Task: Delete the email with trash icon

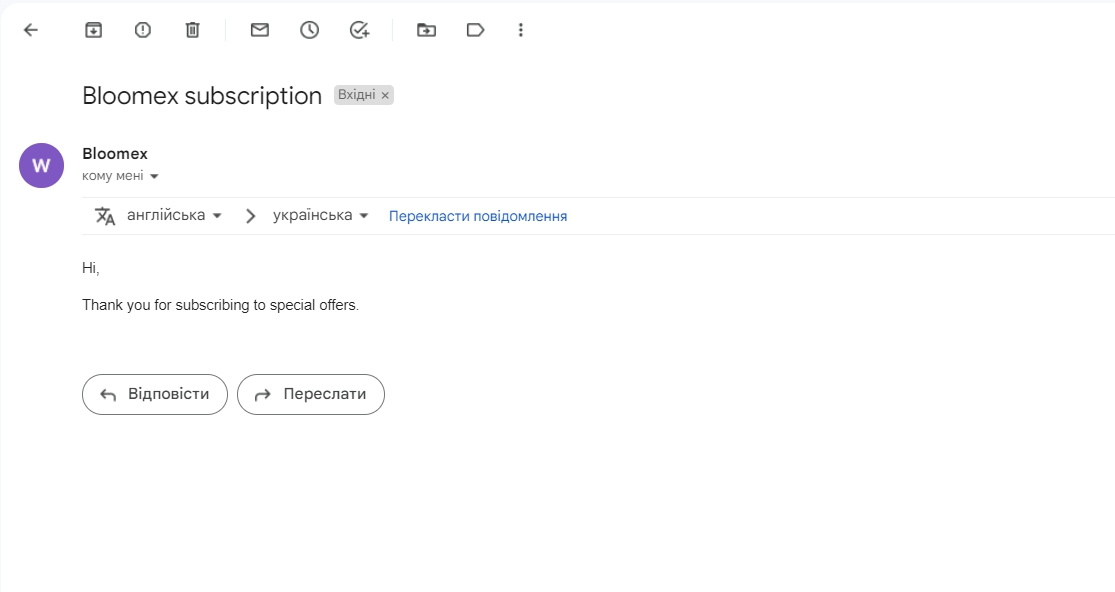Action: (x=193, y=30)
